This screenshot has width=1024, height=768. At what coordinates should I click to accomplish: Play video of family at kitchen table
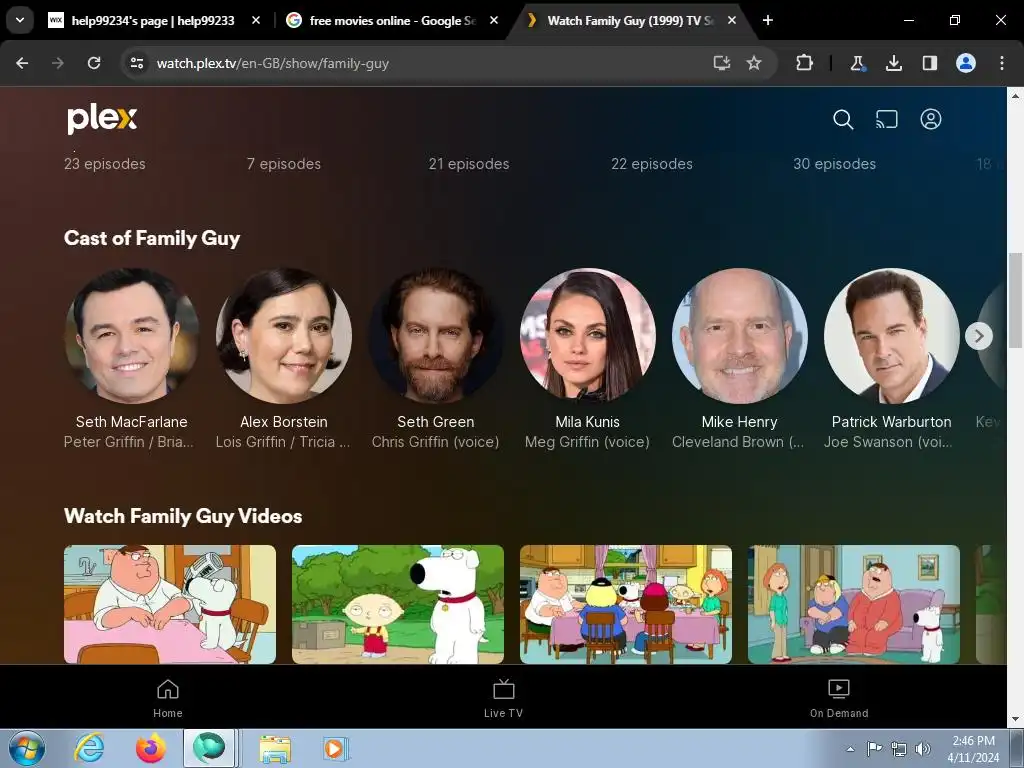(x=626, y=604)
